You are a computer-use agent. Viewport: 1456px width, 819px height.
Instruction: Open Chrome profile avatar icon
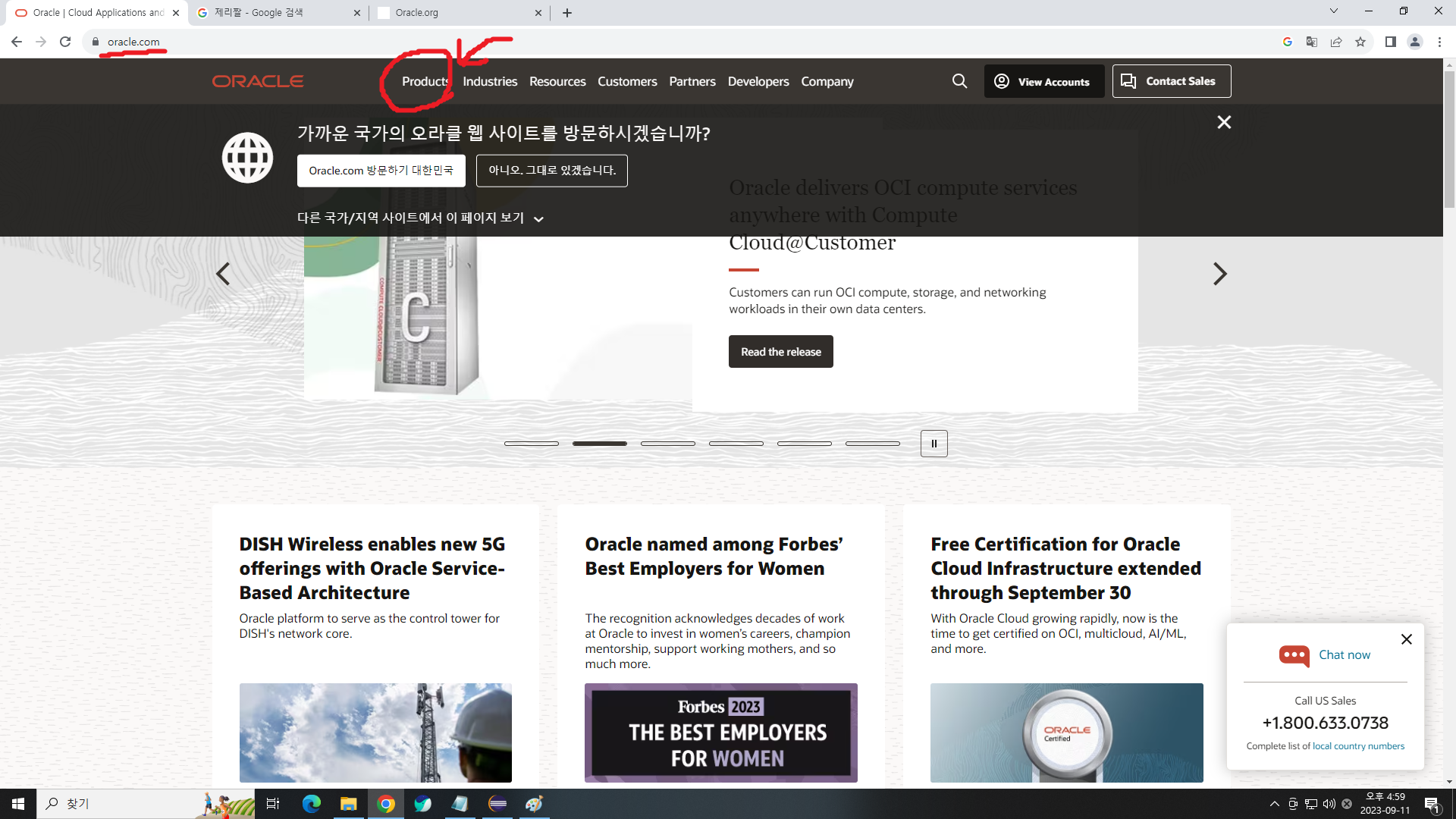pyautogui.click(x=1414, y=42)
